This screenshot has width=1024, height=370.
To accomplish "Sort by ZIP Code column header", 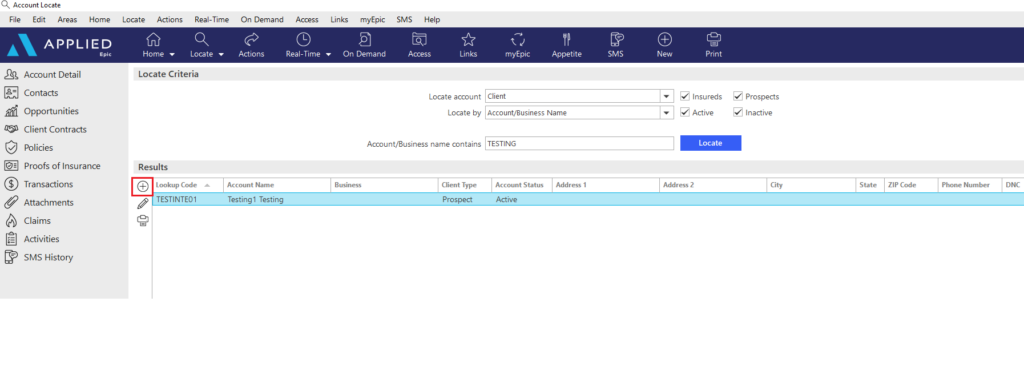I will point(911,185).
